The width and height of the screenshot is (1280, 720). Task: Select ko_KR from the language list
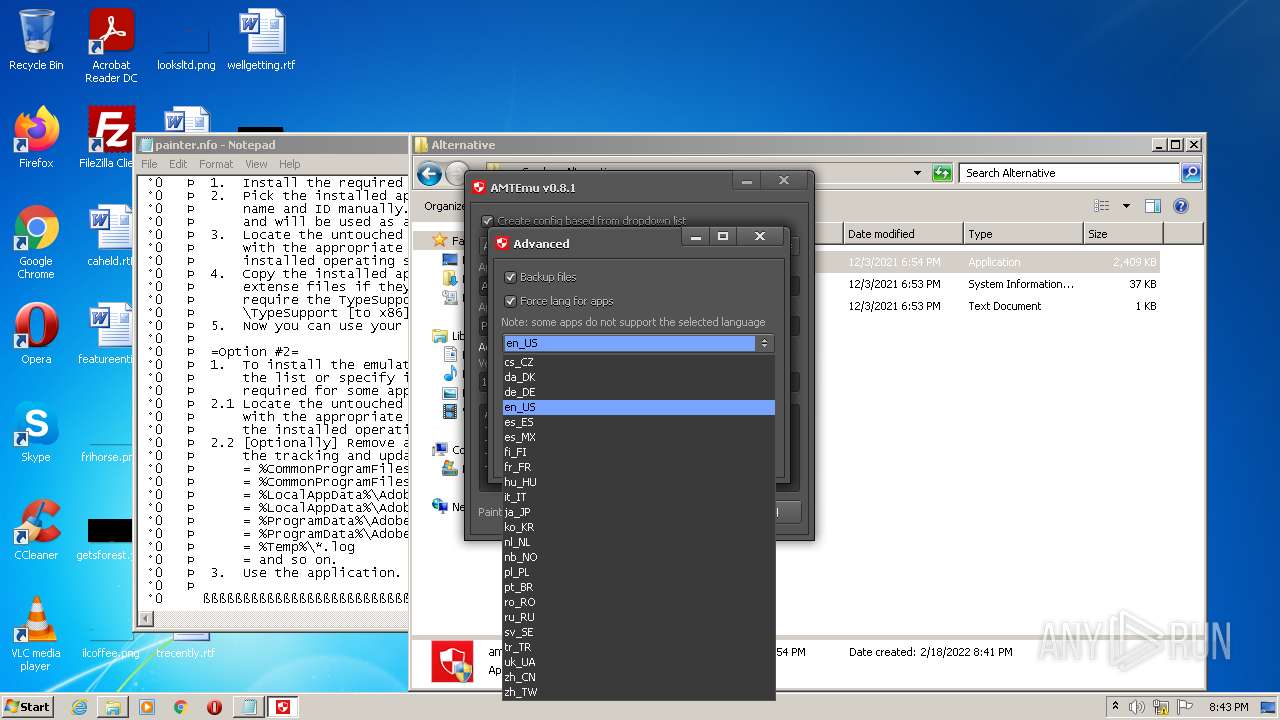click(x=638, y=527)
